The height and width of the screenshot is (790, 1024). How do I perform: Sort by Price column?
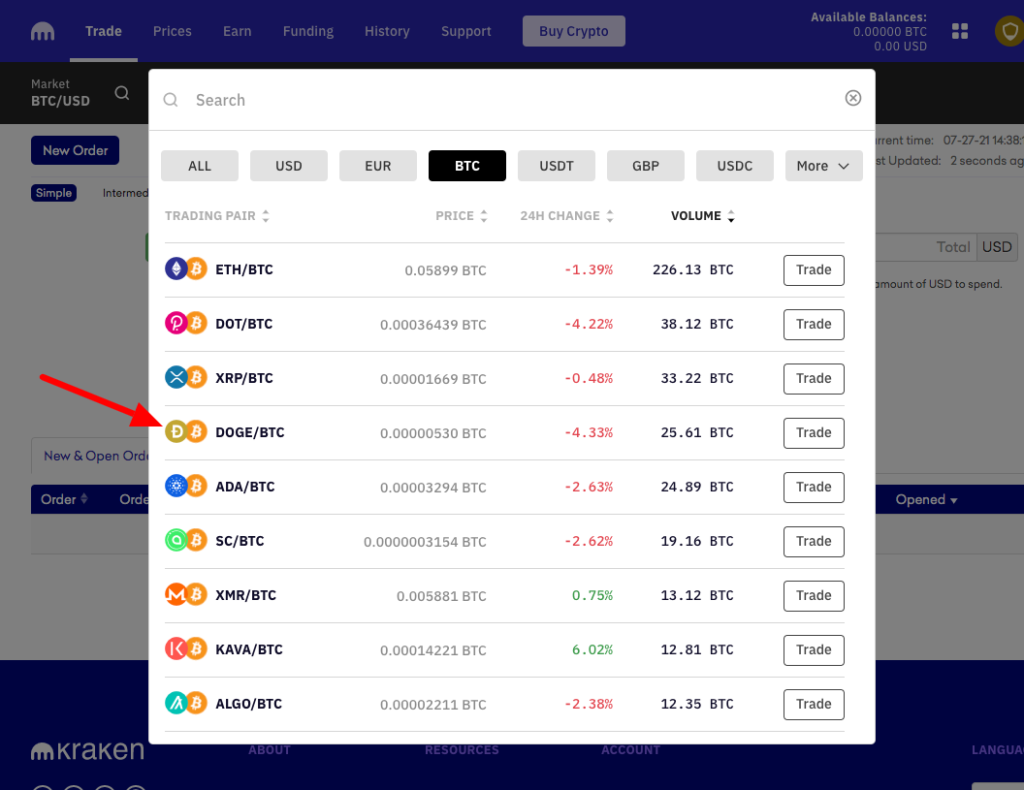pos(461,215)
